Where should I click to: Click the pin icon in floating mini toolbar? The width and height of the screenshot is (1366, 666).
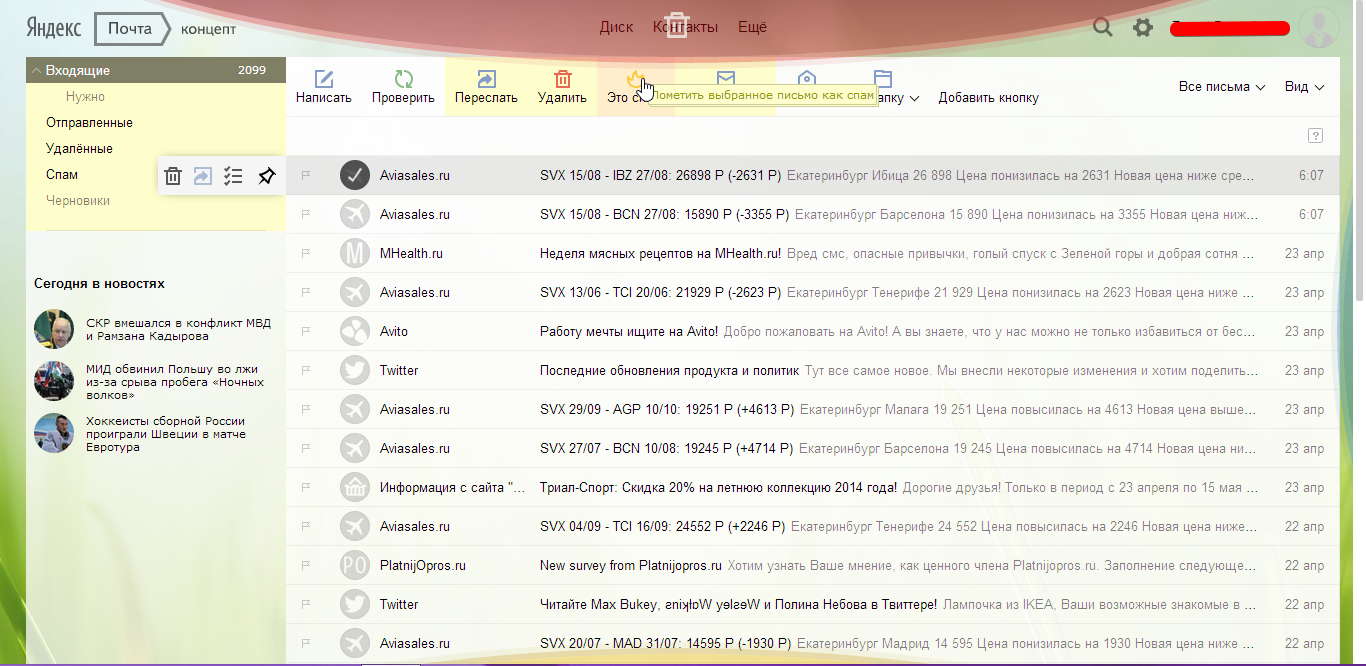click(x=266, y=176)
